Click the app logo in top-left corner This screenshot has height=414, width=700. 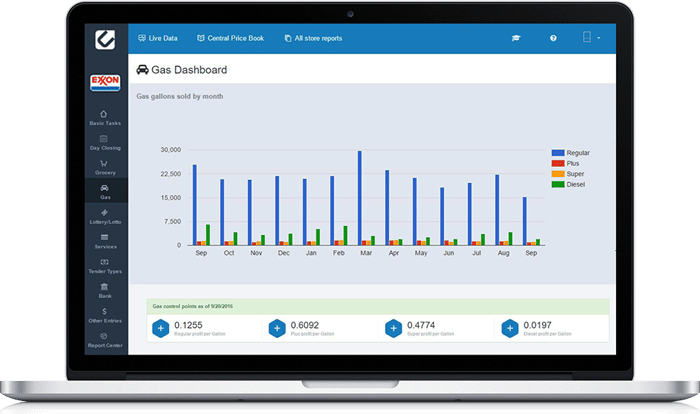[105, 38]
